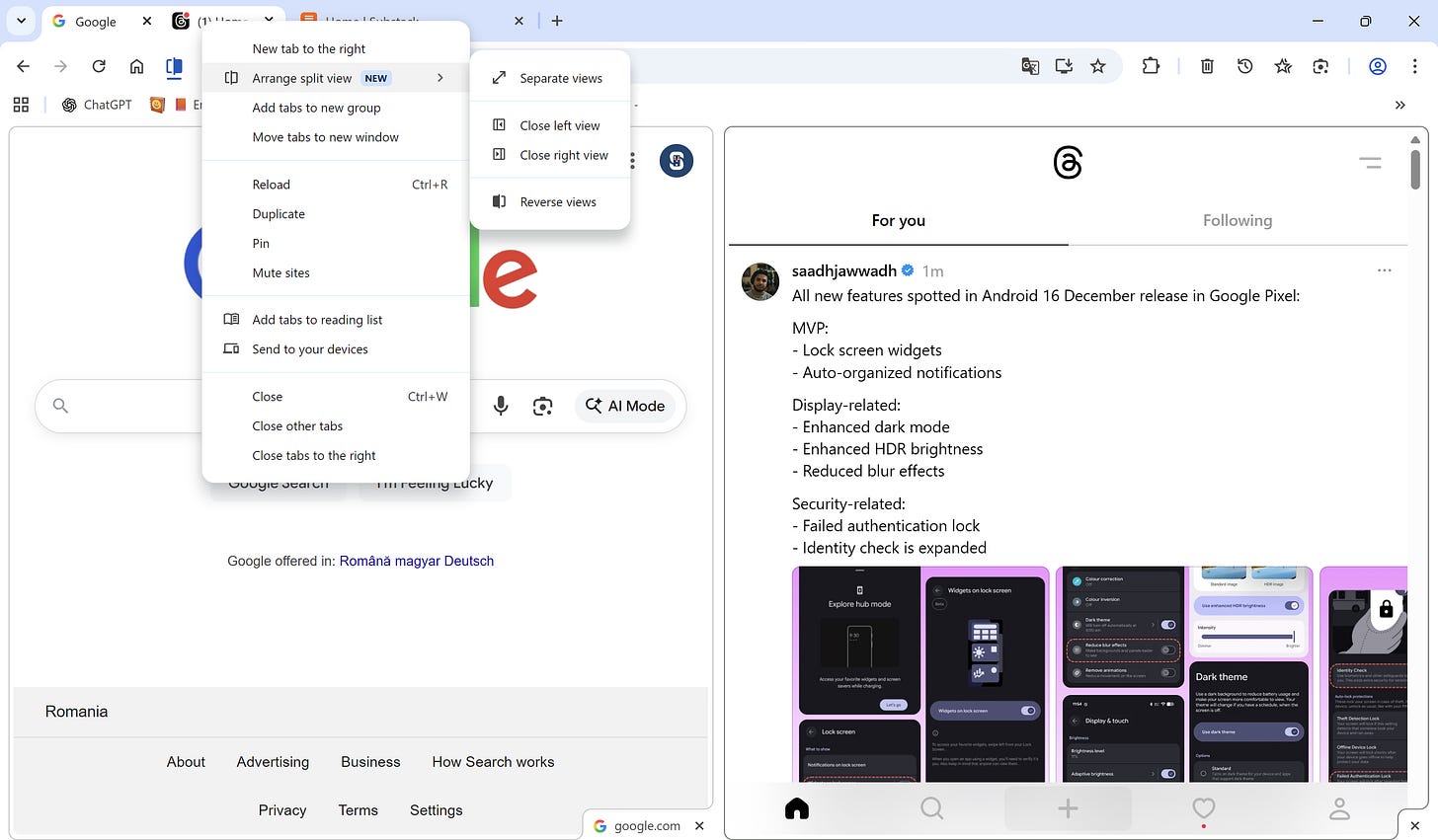
Task: Choose Separate views in submenu
Action: [x=550, y=78]
